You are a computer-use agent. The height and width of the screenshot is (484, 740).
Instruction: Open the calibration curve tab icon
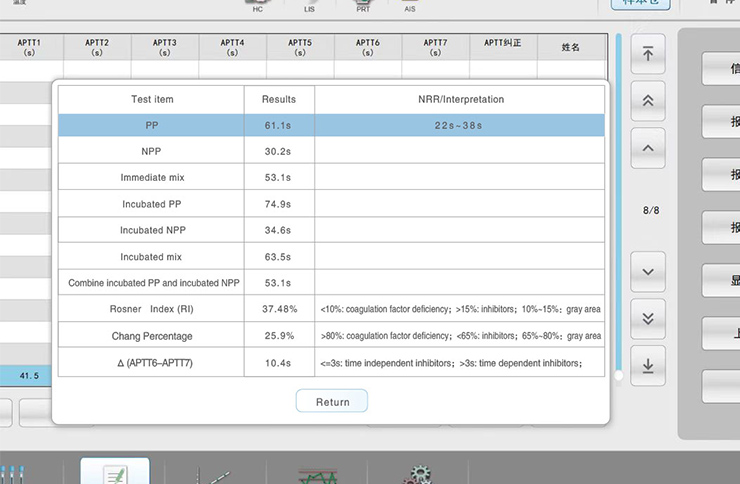(x=212, y=474)
